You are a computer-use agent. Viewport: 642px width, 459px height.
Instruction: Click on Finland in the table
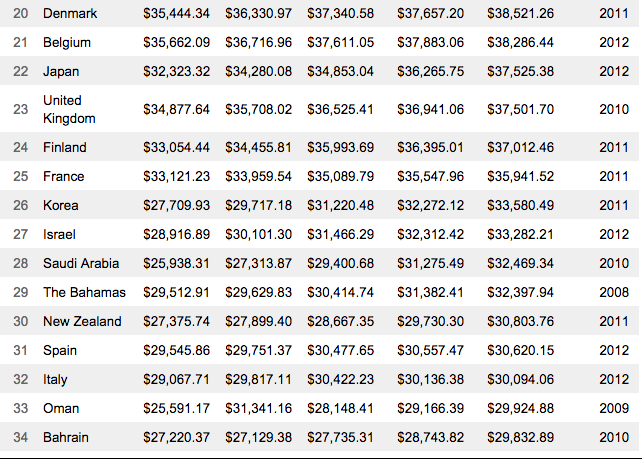(x=65, y=148)
